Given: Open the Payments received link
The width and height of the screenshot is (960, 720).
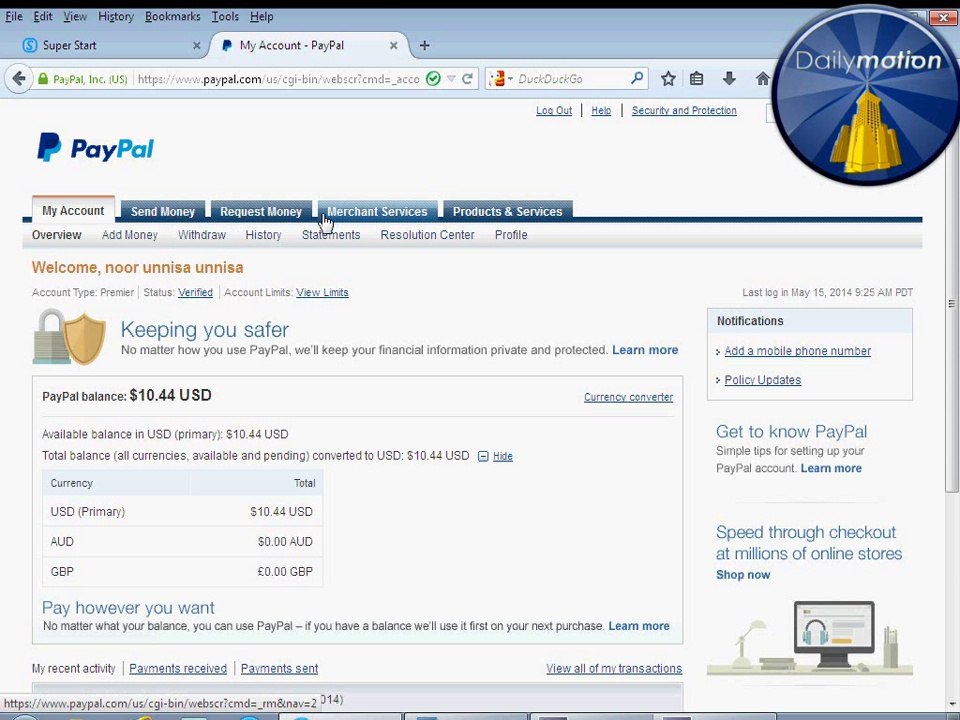Looking at the screenshot, I should [178, 669].
